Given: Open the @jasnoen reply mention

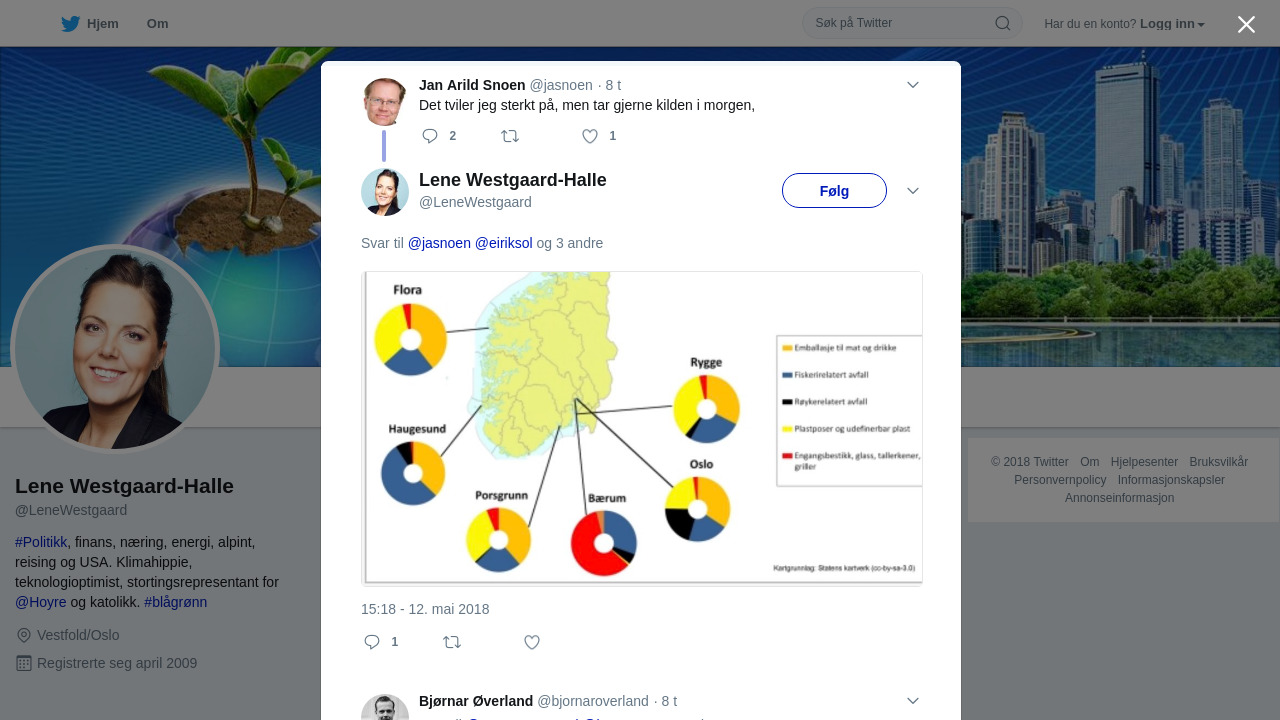Looking at the screenshot, I should tap(439, 243).
